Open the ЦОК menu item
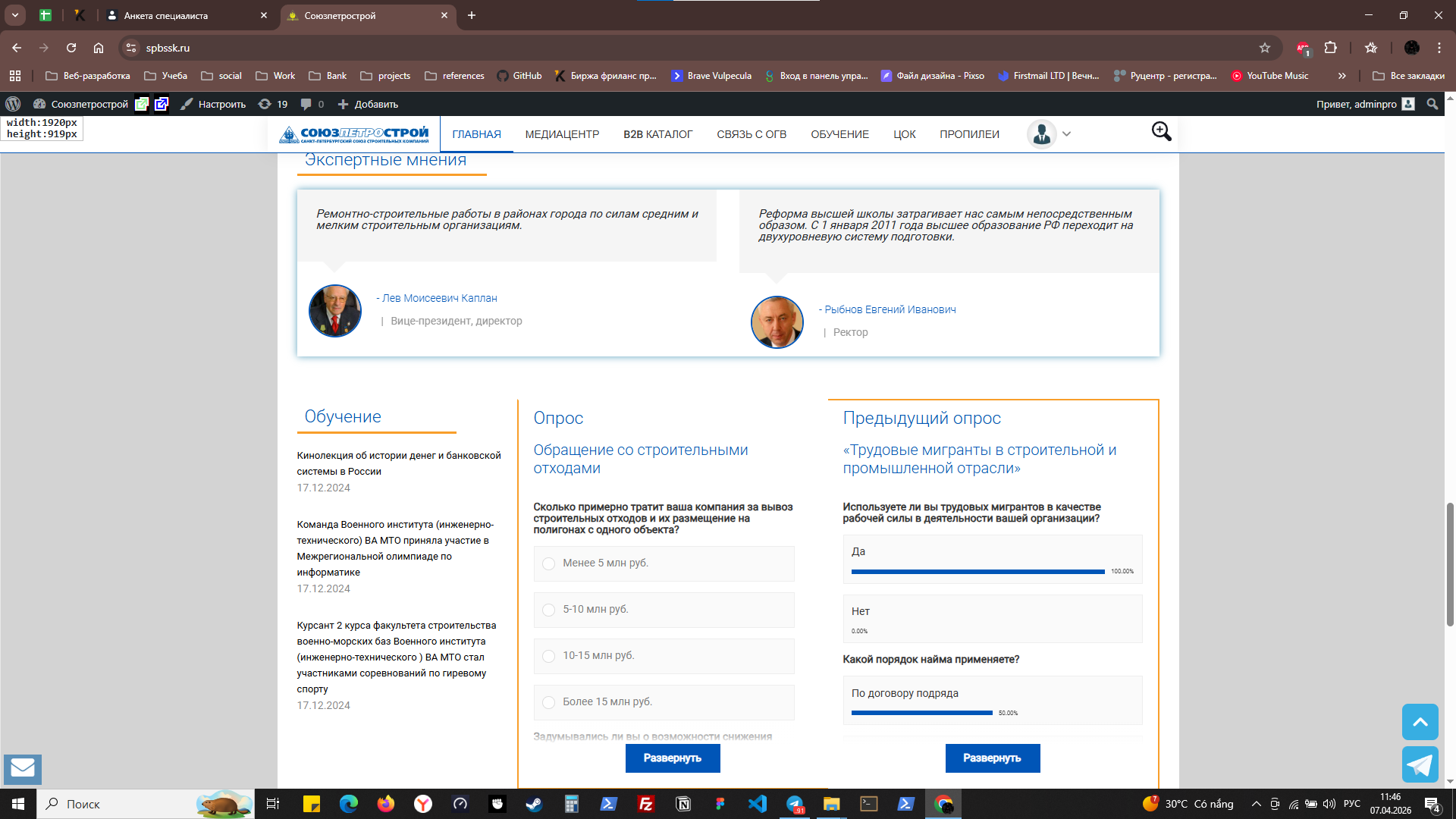This screenshot has height=819, width=1456. coord(904,134)
